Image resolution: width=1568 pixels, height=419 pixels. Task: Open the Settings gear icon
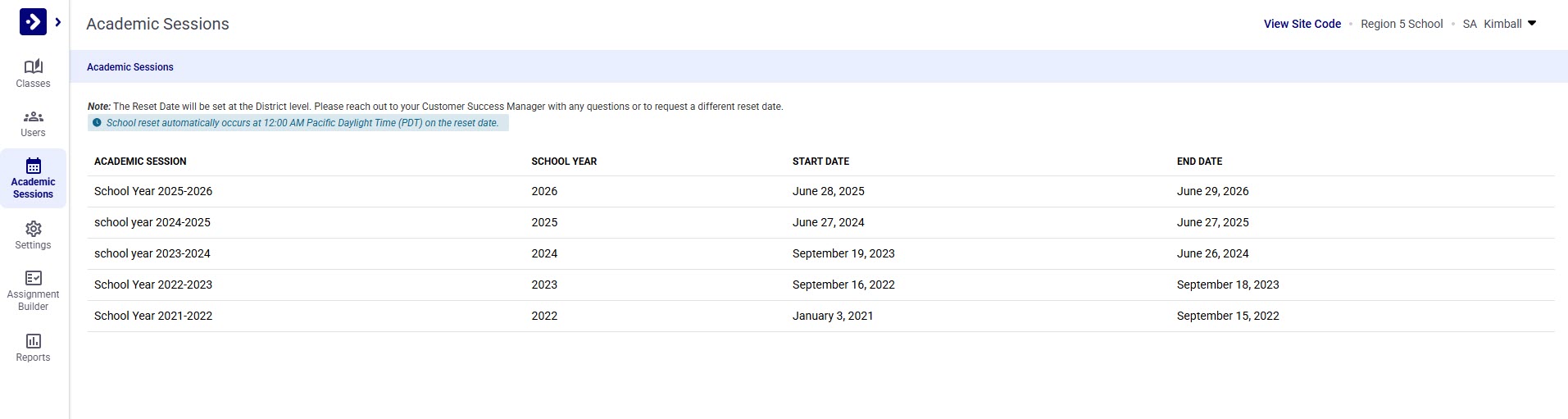33,229
